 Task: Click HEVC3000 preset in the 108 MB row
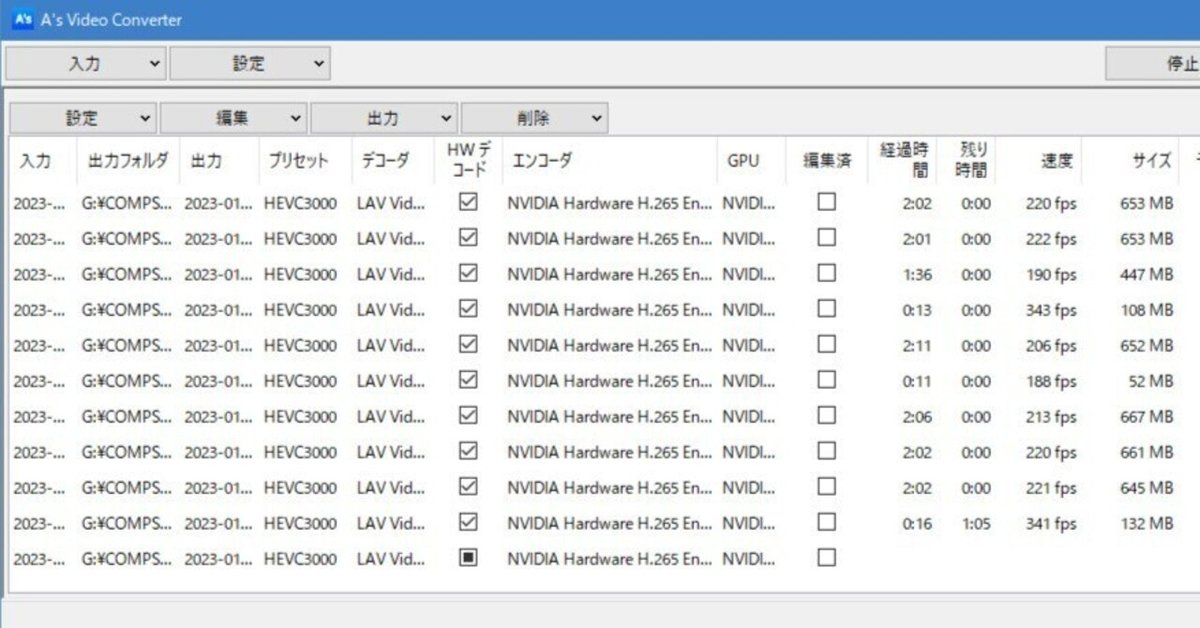[x=300, y=311]
